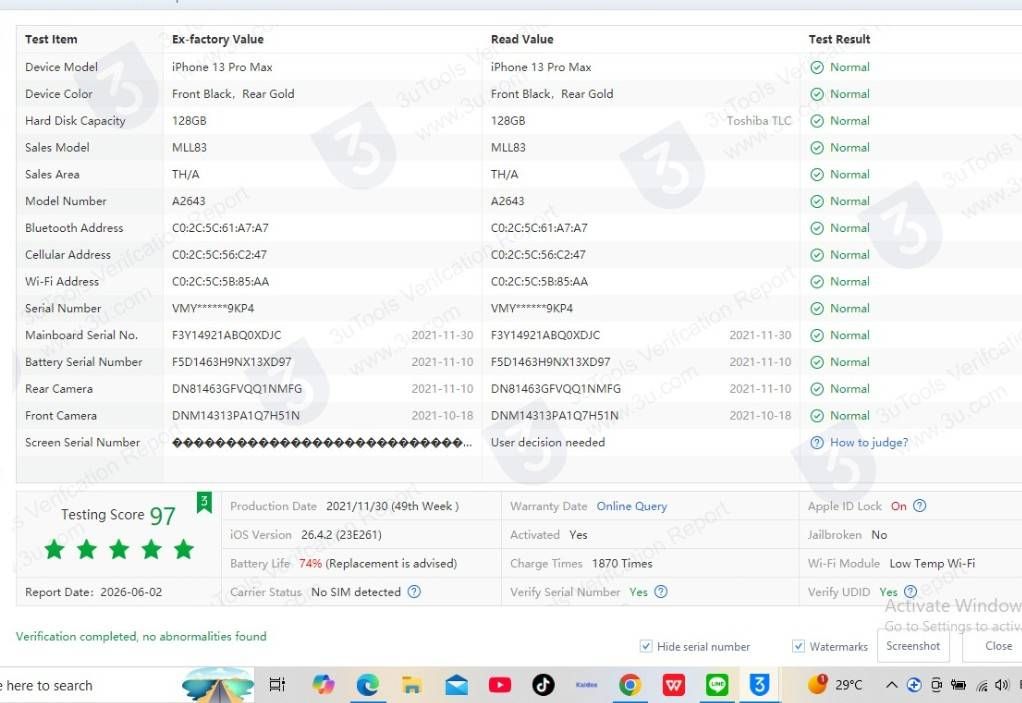Select the Toshiba TLC text
This screenshot has width=1022, height=703.
759,121
